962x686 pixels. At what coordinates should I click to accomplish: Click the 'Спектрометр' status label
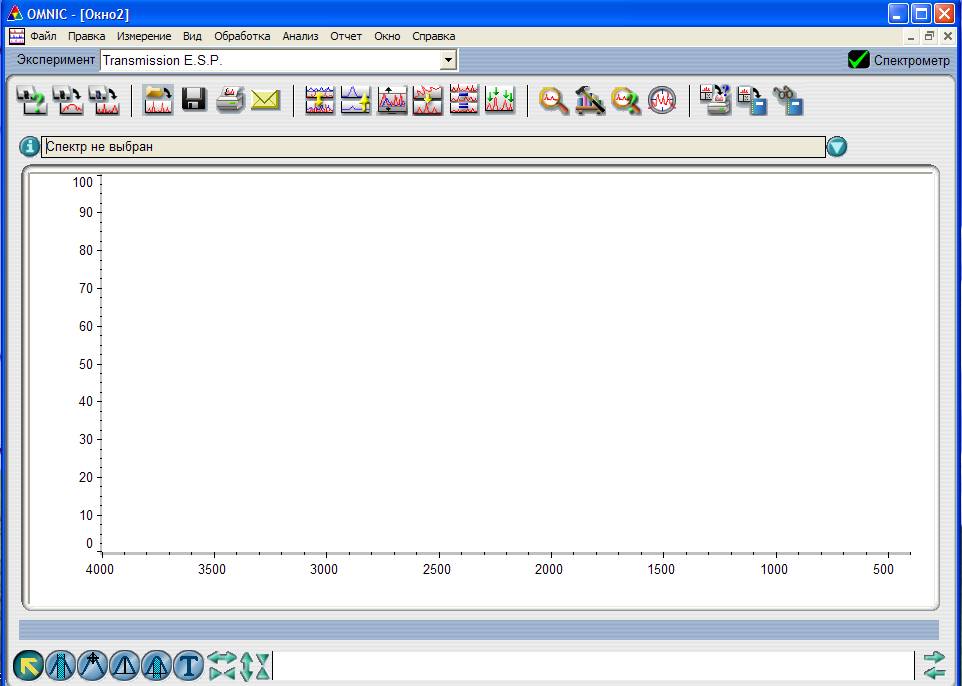pyautogui.click(x=912, y=60)
